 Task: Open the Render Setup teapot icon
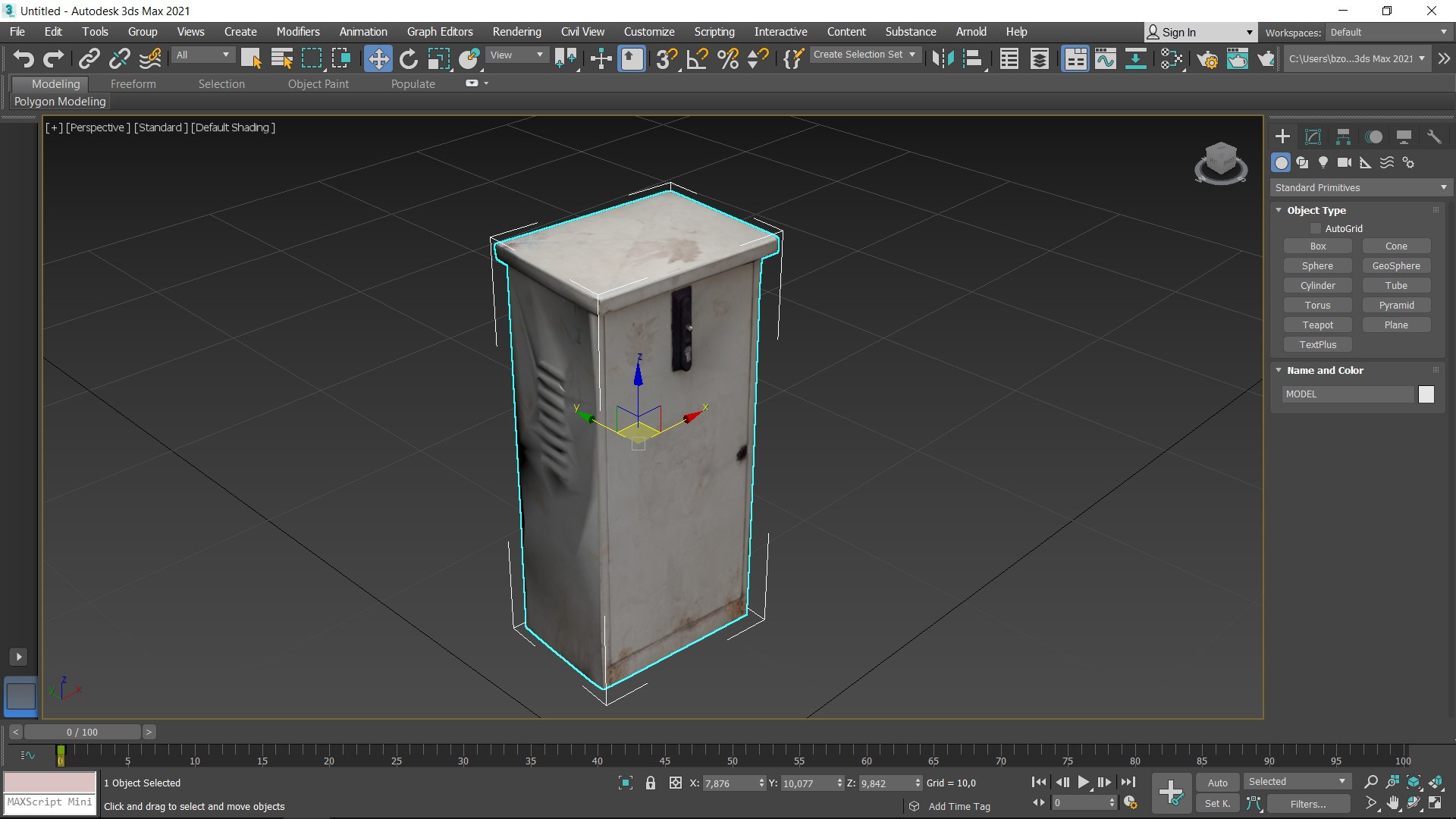[1207, 58]
